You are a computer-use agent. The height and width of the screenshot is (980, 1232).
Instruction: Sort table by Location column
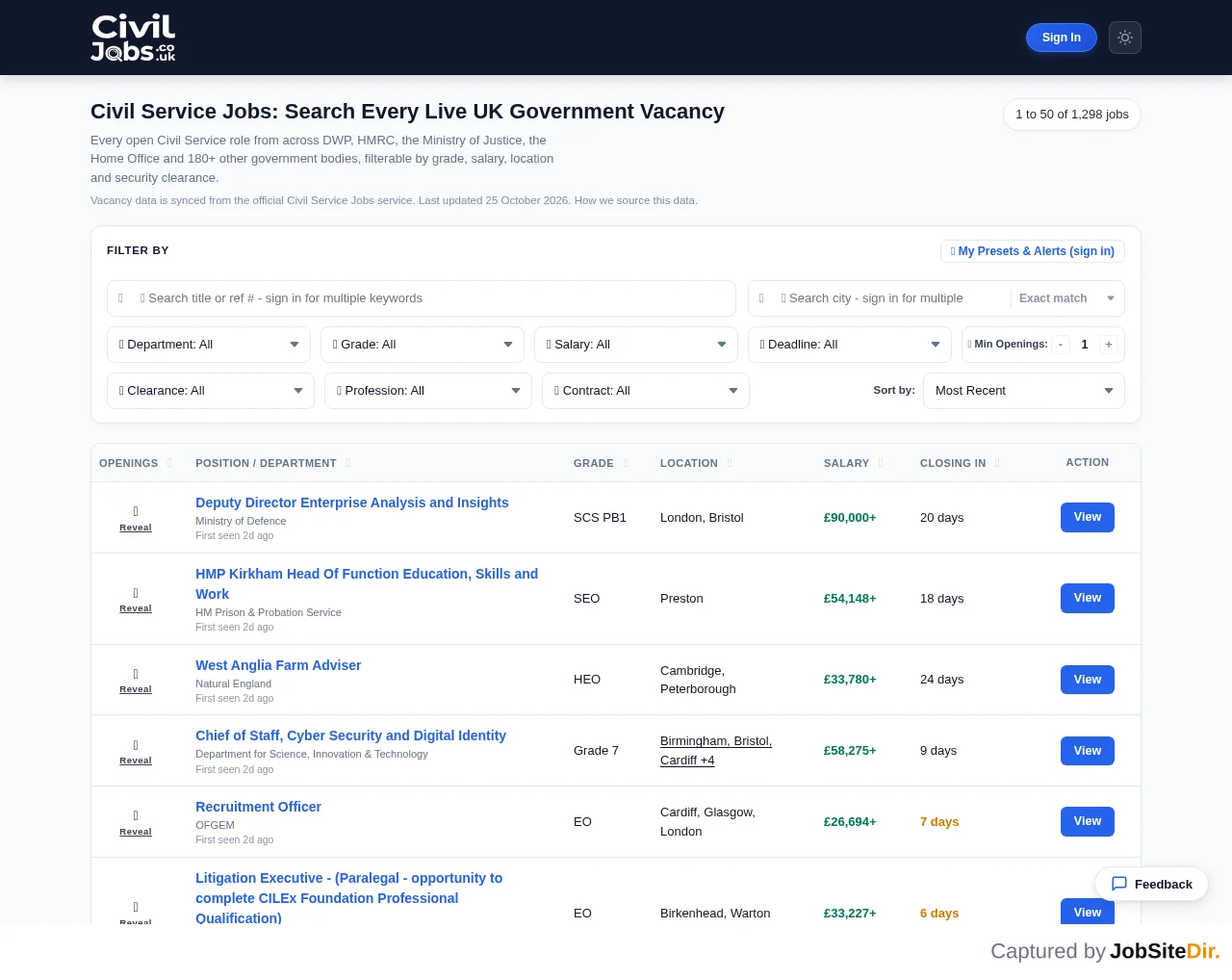click(696, 463)
